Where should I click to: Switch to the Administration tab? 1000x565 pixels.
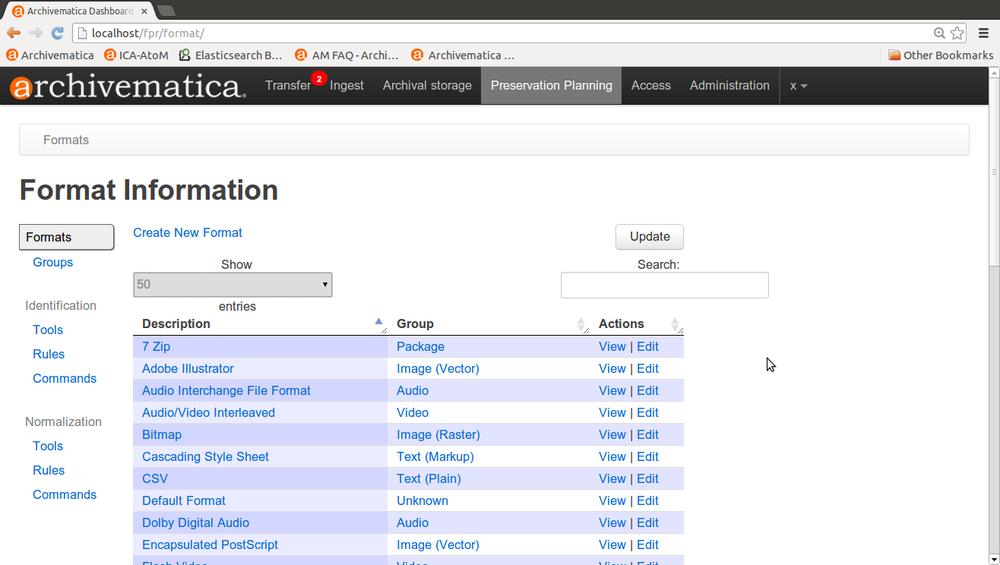[x=729, y=86]
